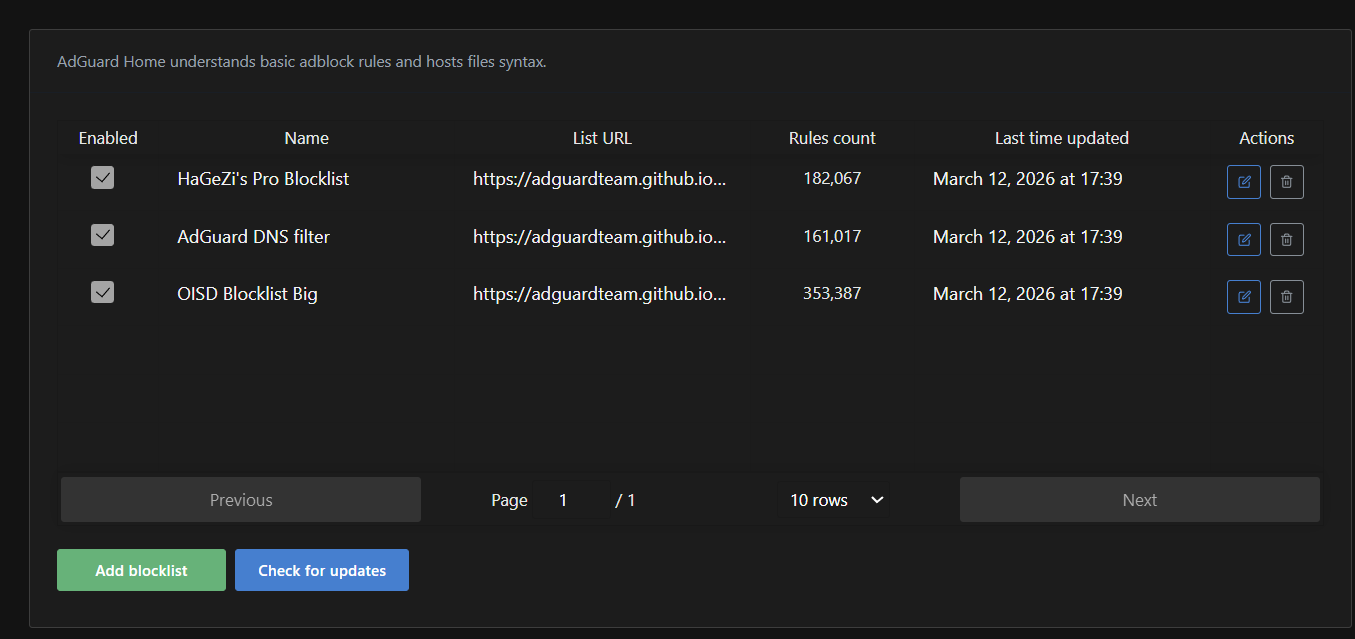
Task: Click the 161,017 rules count value
Action: pyautogui.click(x=832, y=237)
